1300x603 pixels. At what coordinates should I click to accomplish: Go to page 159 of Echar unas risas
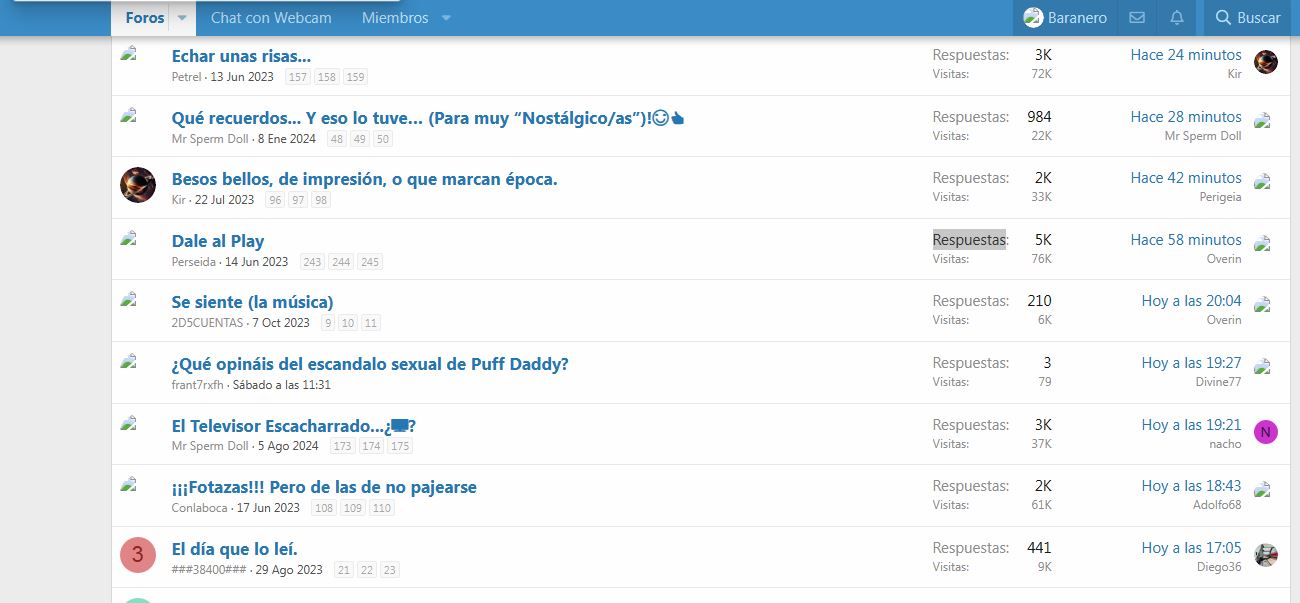click(355, 77)
